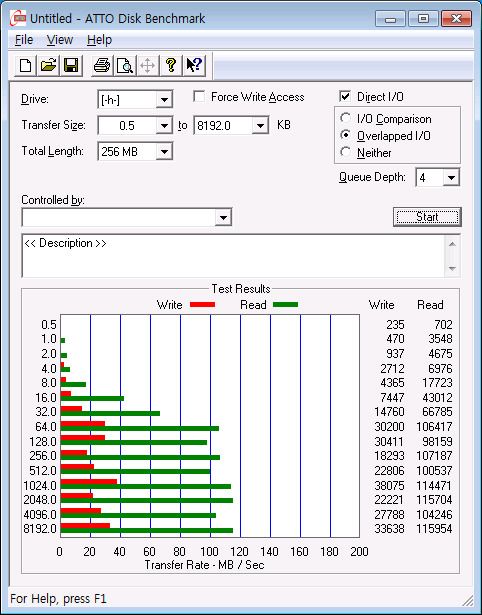
Task: Click the green Read legend swatch
Action: click(285, 304)
